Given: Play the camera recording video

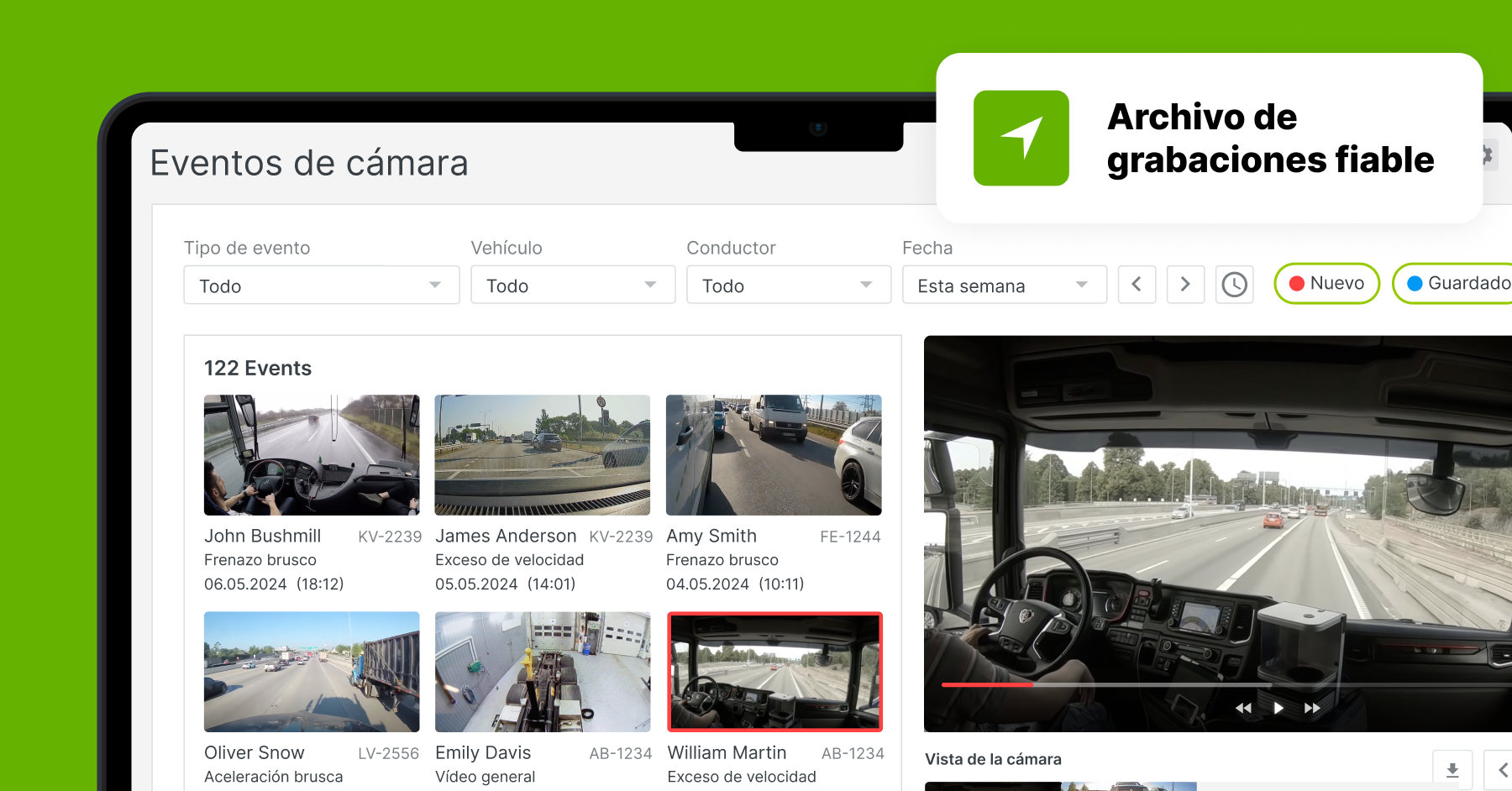Looking at the screenshot, I should (1278, 708).
